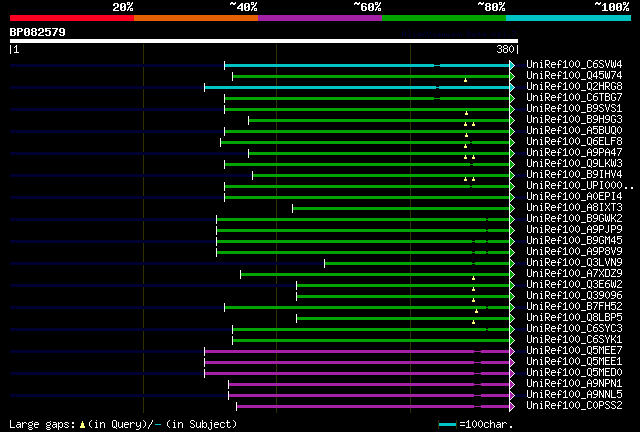The image size is (640, 432).
Task: Click the red 20% legend segment
Action: [72, 18]
